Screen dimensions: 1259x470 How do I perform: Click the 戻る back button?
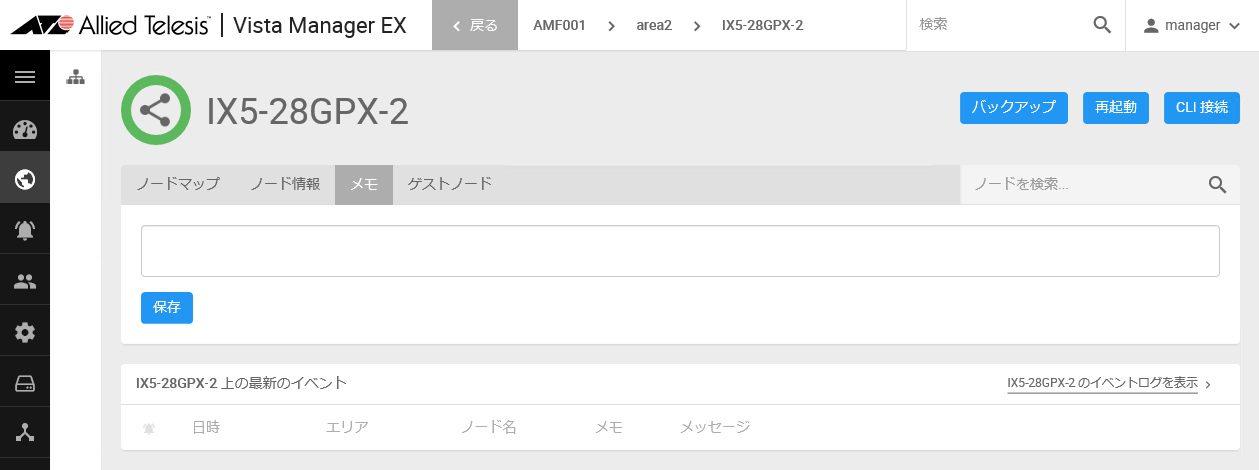tap(475, 25)
